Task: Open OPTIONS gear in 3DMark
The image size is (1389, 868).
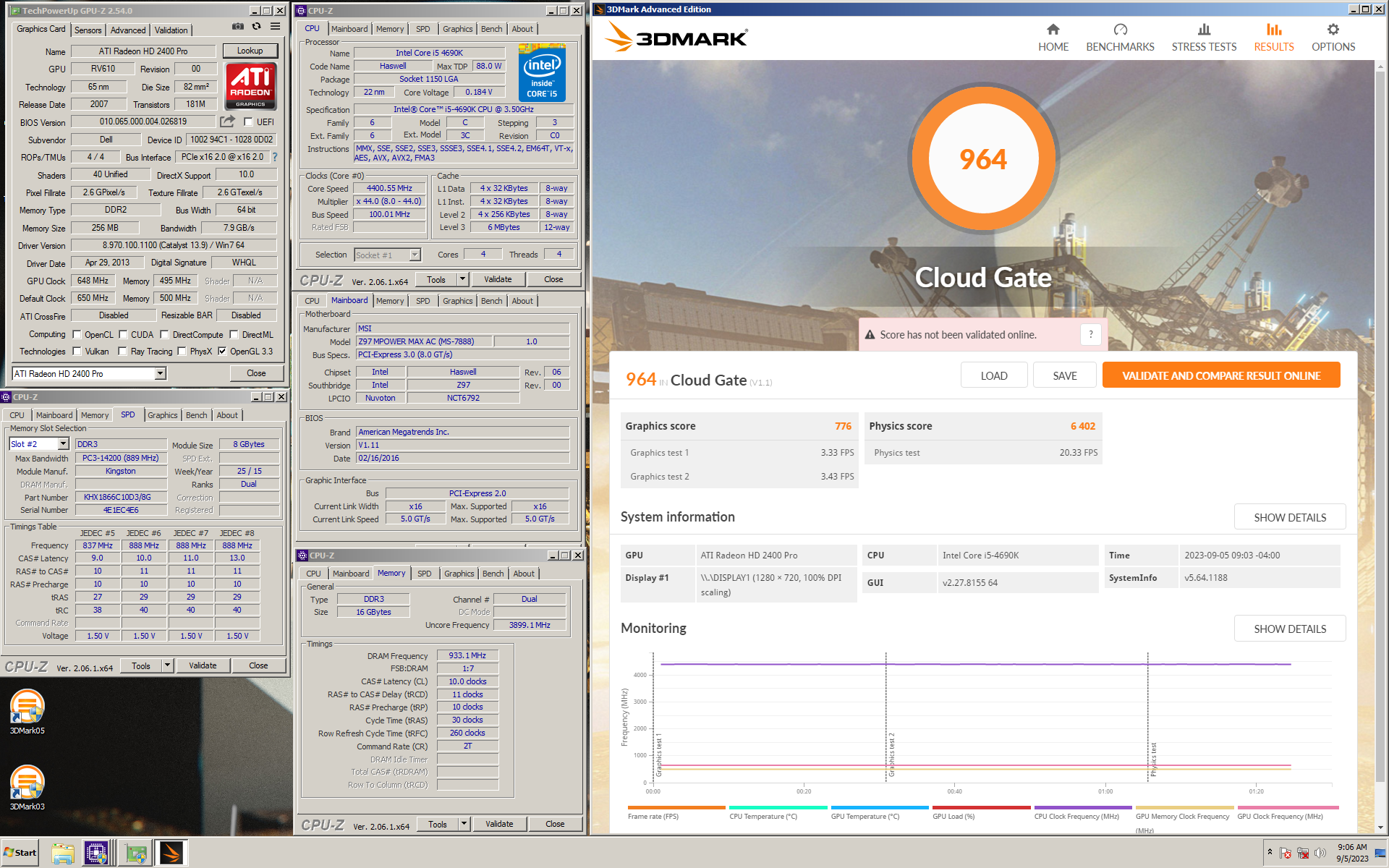Action: tap(1333, 30)
